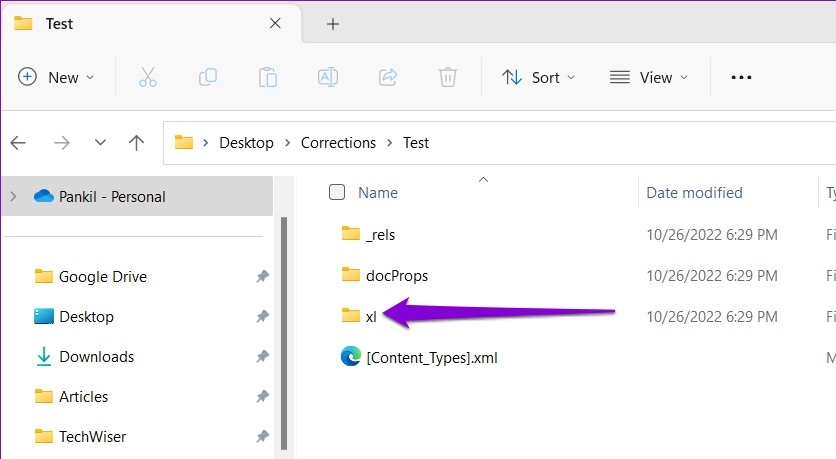Add a new tab with plus button
The width and height of the screenshot is (836, 459).
(x=333, y=24)
